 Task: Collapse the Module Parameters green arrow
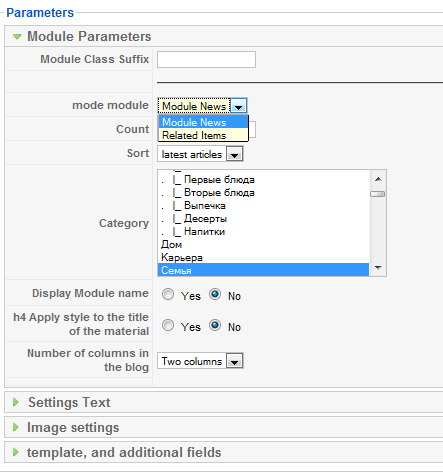point(17,36)
